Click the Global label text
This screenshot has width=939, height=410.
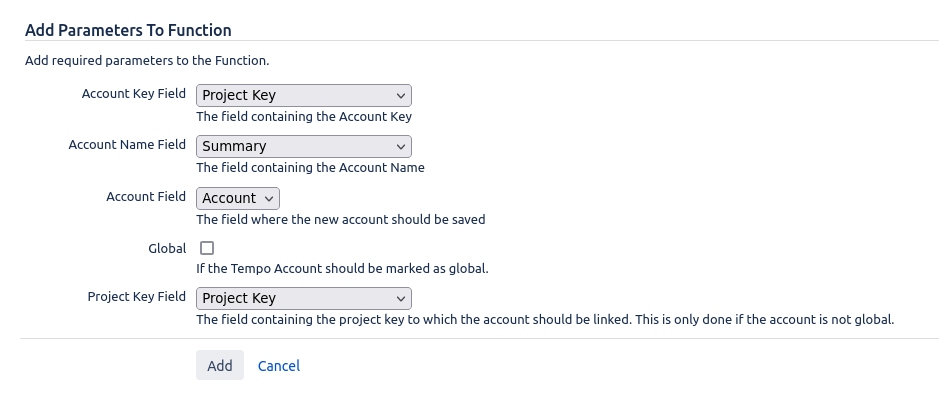(x=167, y=248)
